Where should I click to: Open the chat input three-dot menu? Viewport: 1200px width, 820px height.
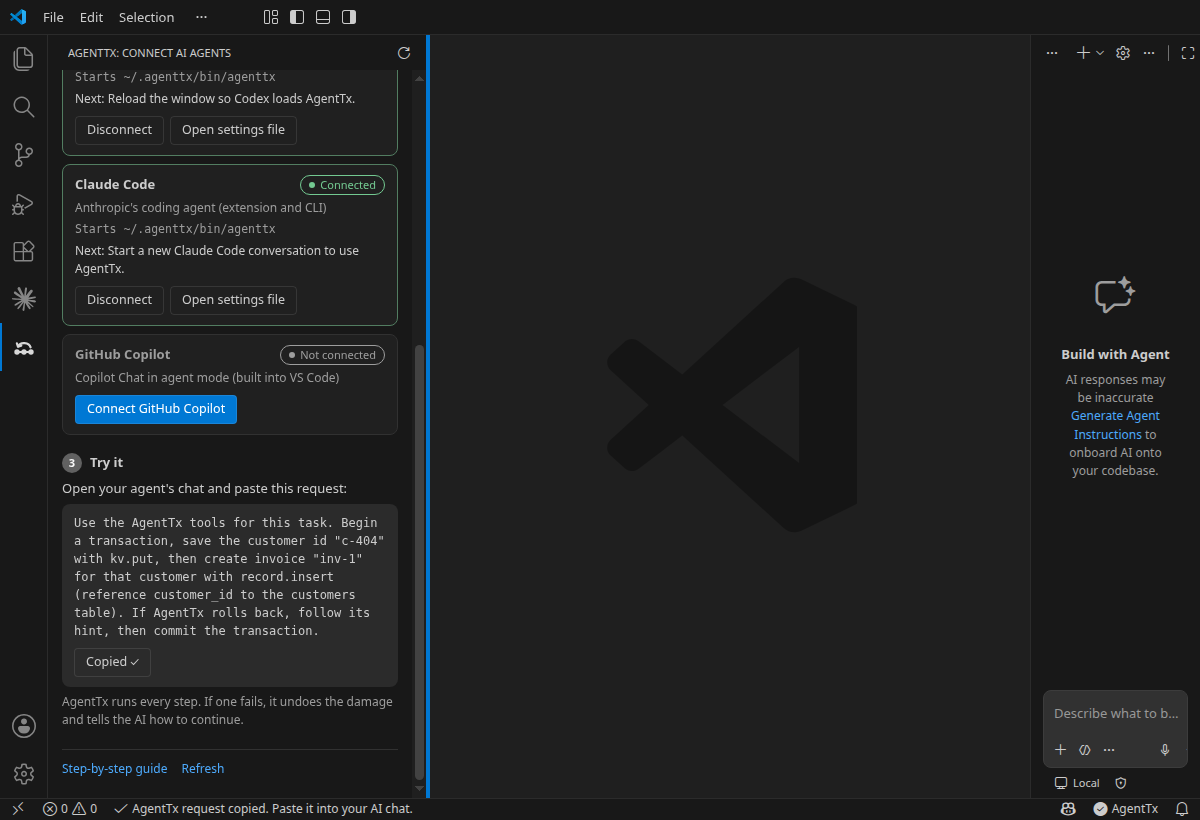1109,750
